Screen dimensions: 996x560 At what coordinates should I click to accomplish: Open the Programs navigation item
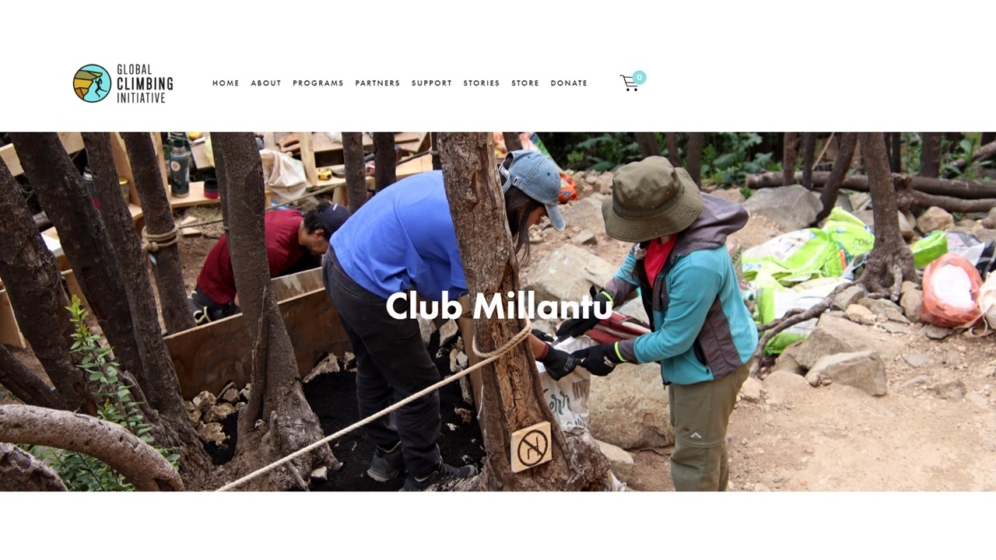tap(318, 83)
